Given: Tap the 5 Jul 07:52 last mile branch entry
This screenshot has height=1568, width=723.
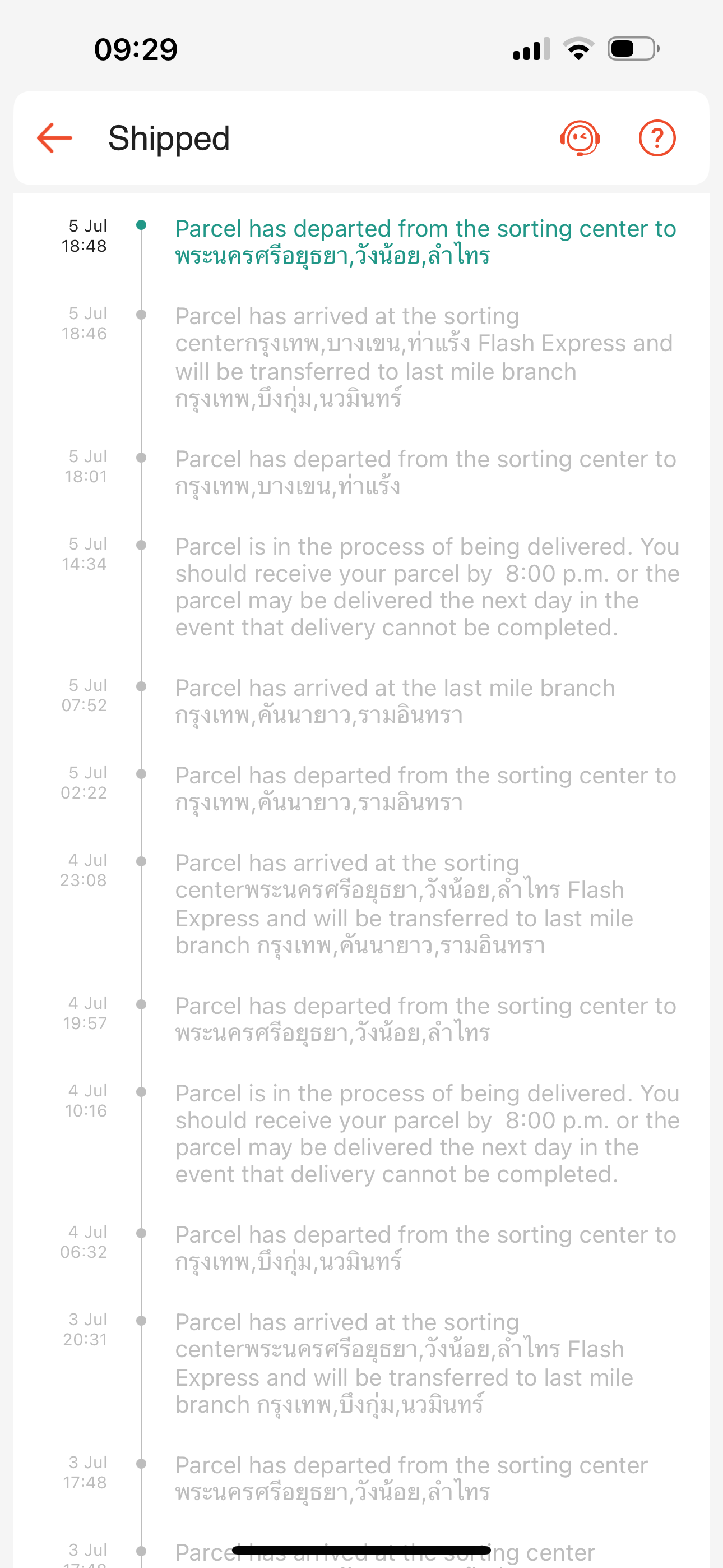Looking at the screenshot, I should tap(395, 702).
